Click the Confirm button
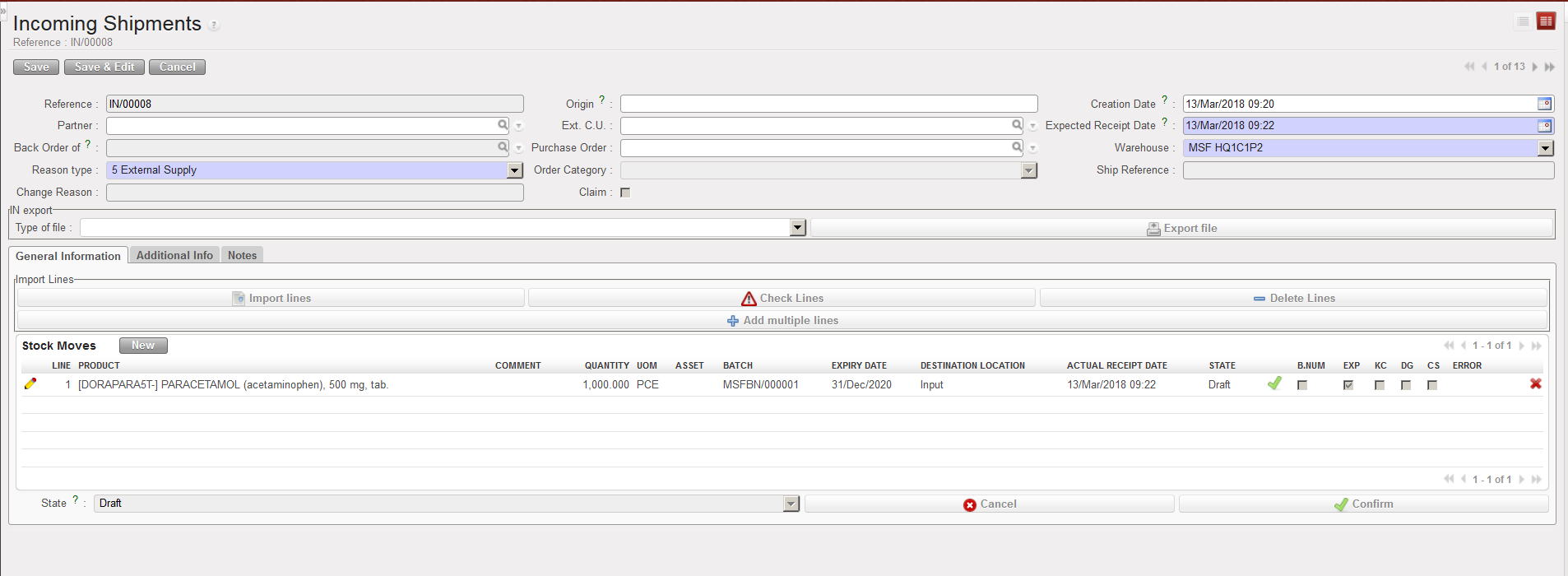Screen dimensions: 1568x576 [x=1363, y=504]
